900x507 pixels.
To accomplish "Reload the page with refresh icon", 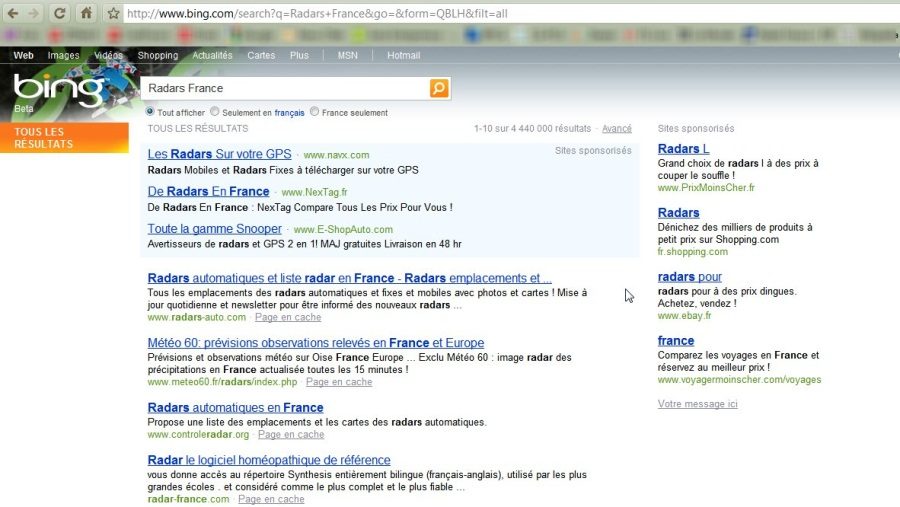I will click(60, 13).
